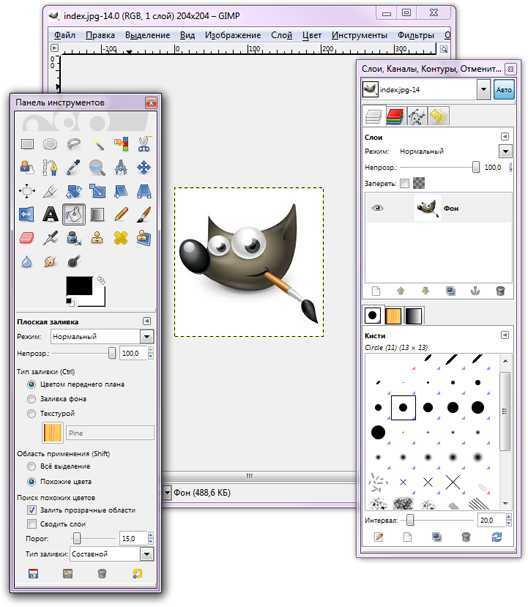
Task: Select the Rectangle Select tool
Action: click(x=27, y=144)
